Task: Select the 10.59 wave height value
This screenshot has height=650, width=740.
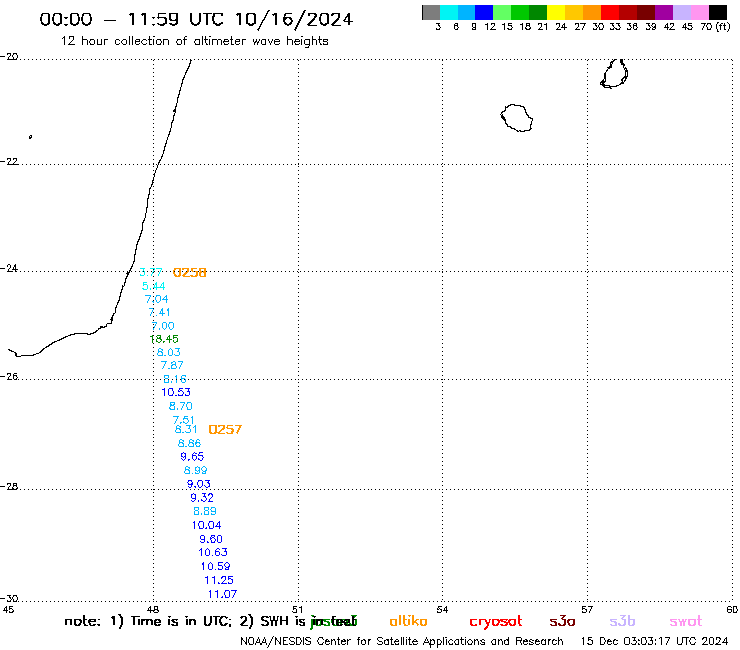Action: click(215, 566)
